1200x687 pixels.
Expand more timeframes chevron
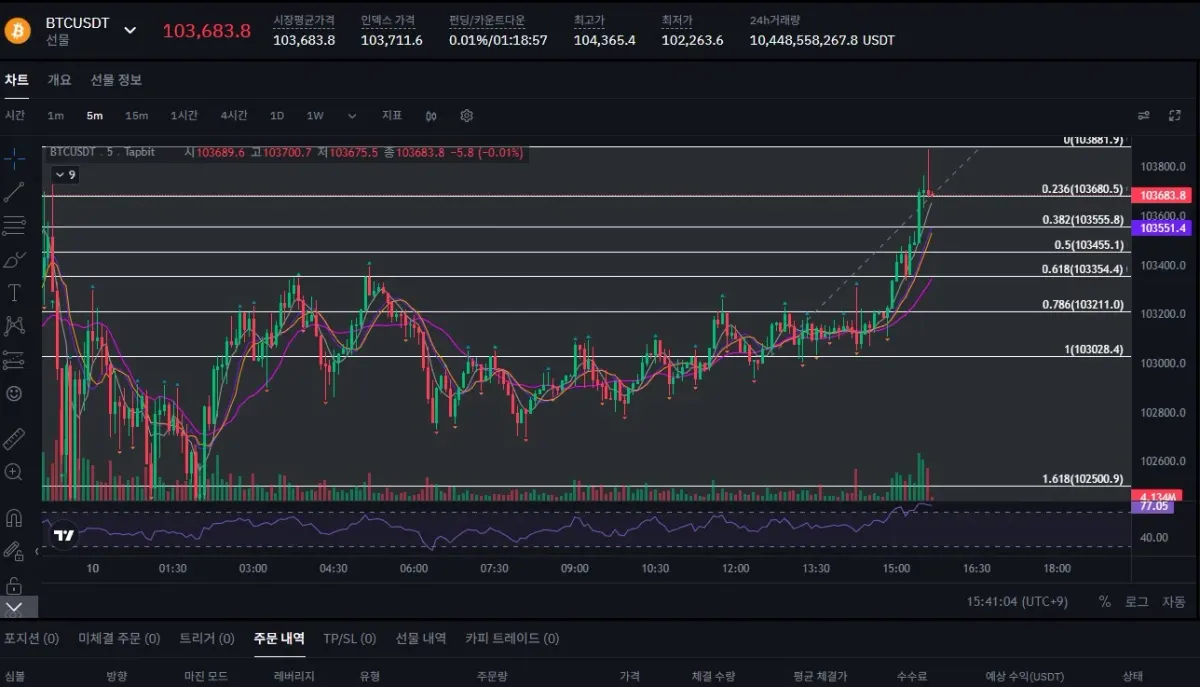tap(352, 116)
